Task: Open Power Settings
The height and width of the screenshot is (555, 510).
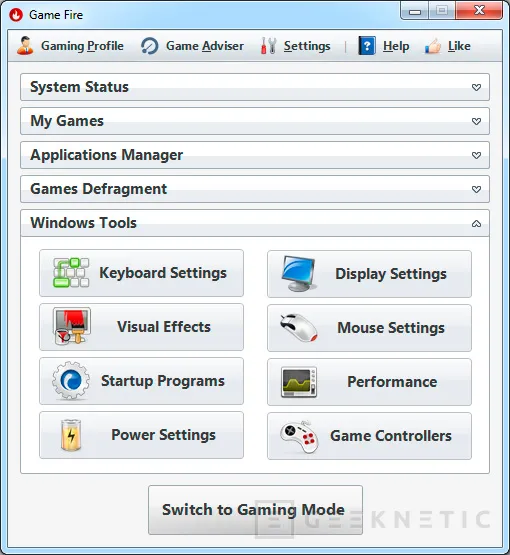Action: pyautogui.click(x=142, y=435)
